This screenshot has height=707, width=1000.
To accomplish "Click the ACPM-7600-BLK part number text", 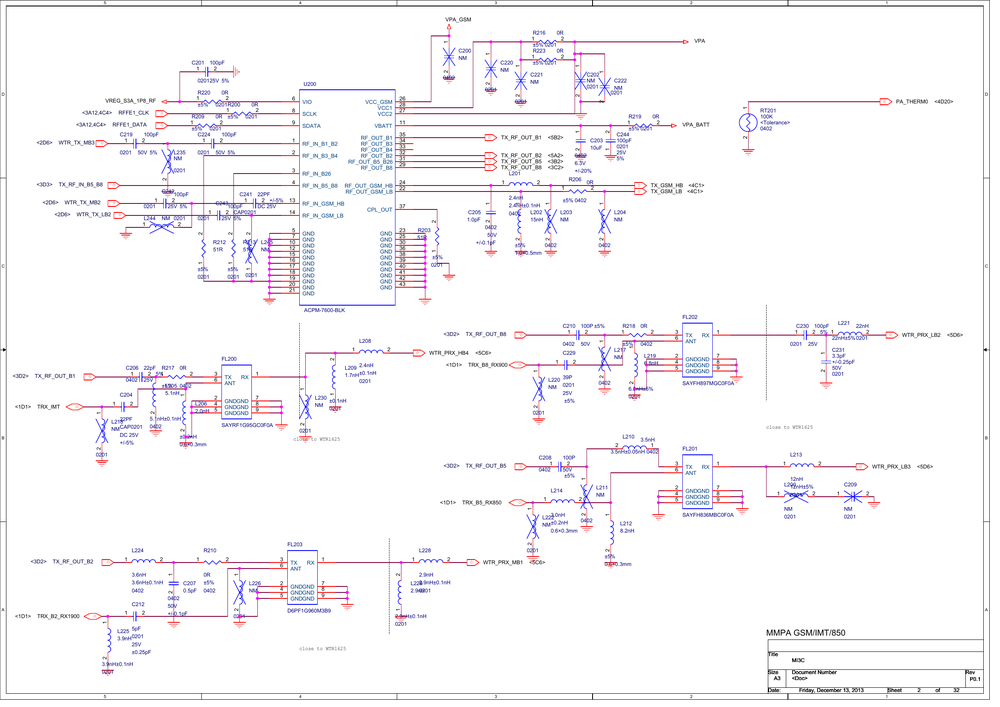I will (x=324, y=310).
